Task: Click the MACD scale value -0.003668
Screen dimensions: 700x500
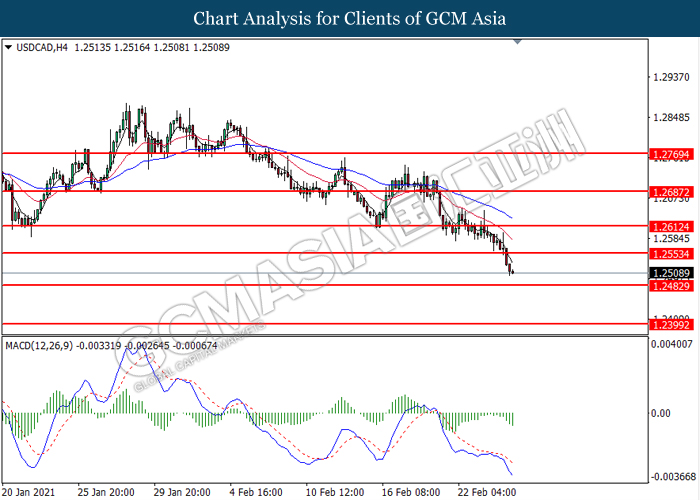Action: [x=673, y=477]
